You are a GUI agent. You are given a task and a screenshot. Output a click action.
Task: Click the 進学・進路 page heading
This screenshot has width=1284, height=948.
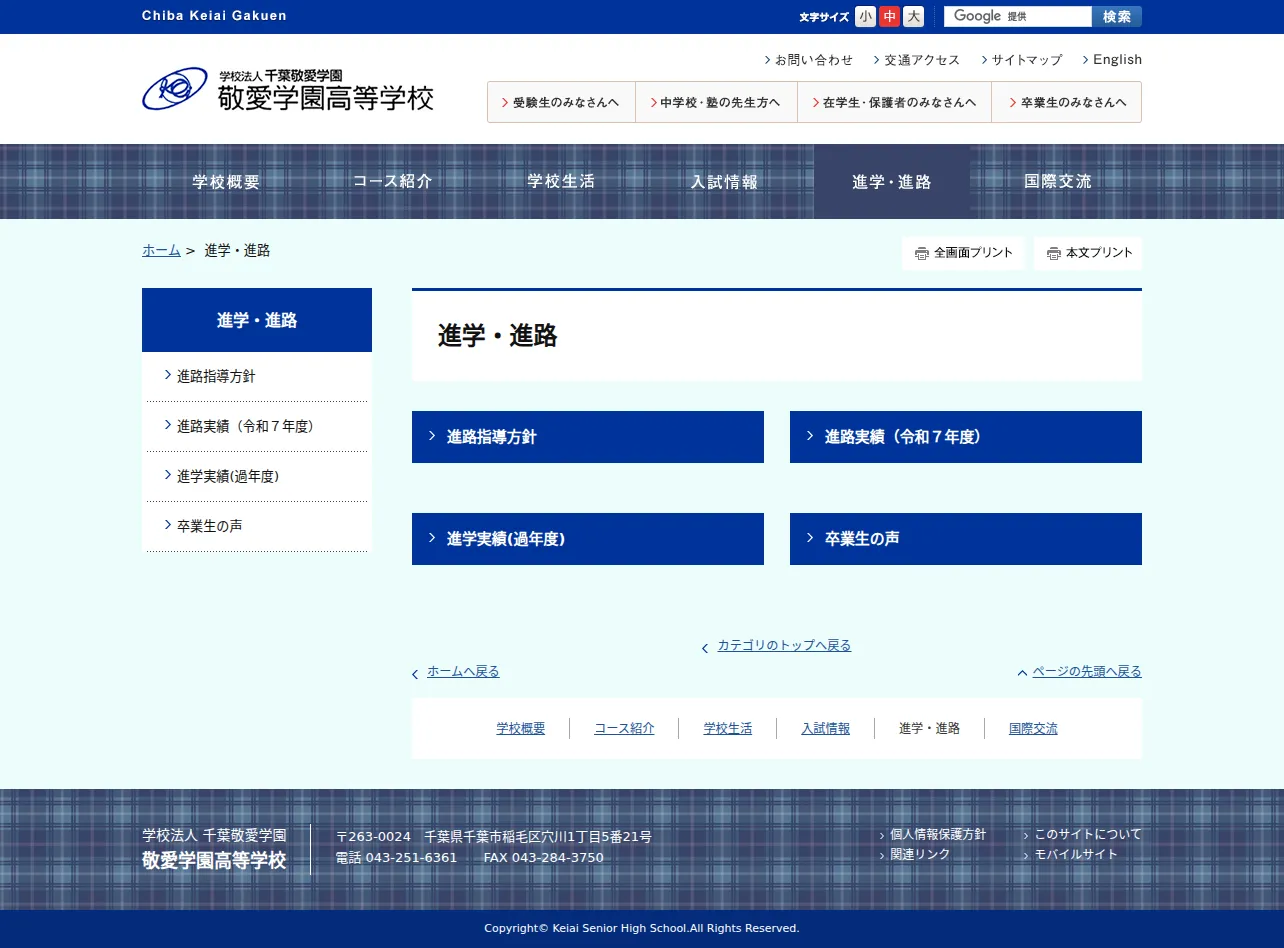[497, 336]
